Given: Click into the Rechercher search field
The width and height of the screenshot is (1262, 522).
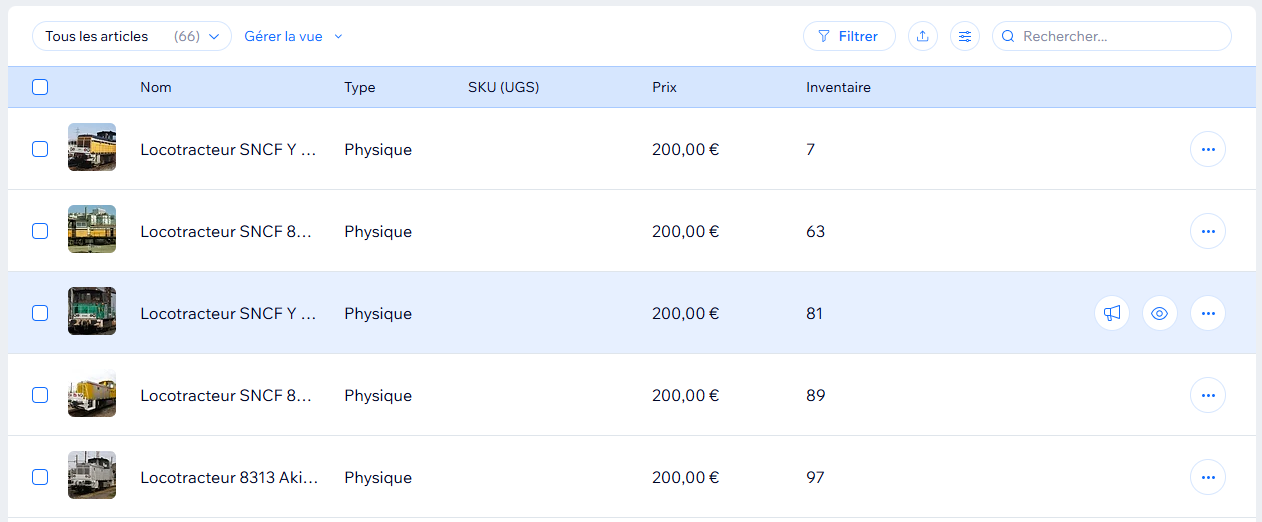Looking at the screenshot, I should point(1120,37).
